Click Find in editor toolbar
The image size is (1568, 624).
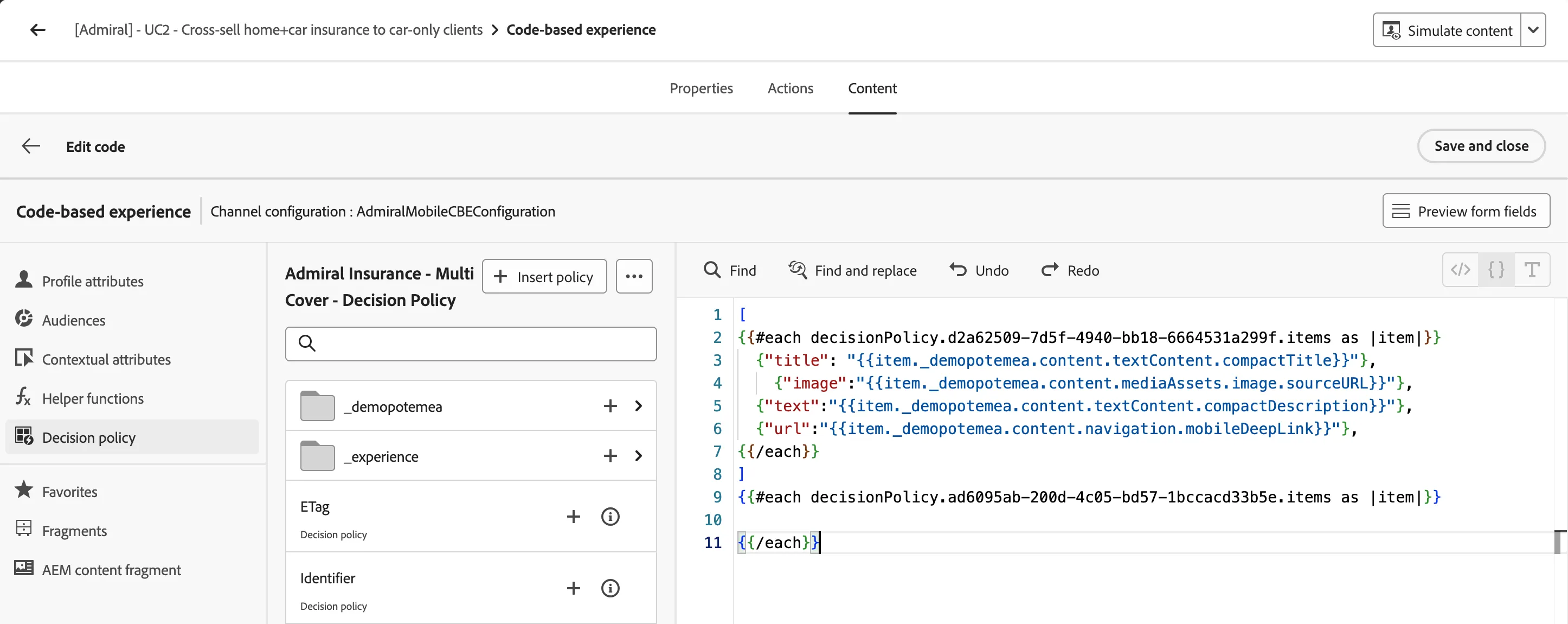click(730, 270)
